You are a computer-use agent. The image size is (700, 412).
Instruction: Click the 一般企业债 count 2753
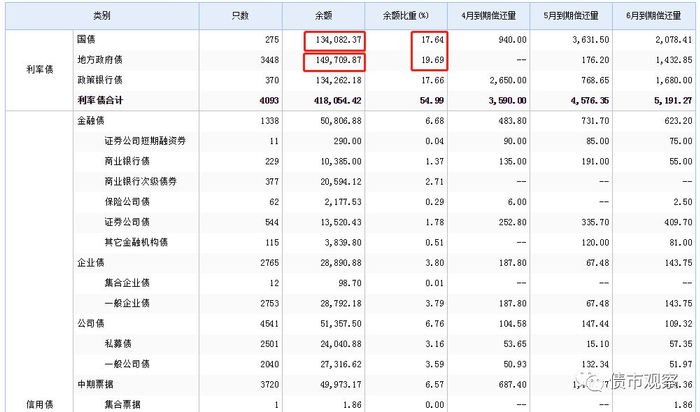270,304
